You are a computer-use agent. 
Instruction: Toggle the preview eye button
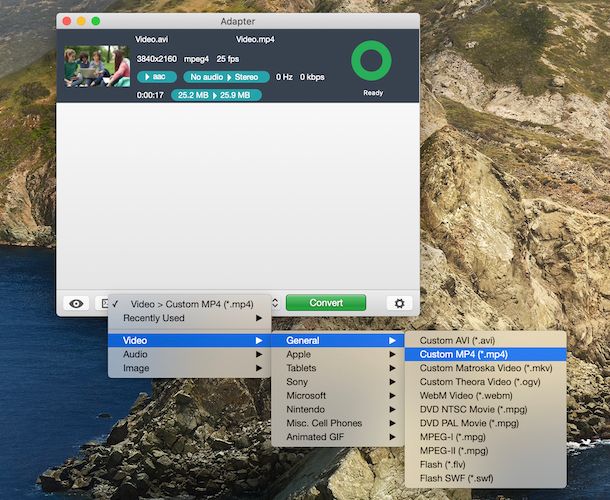tap(76, 304)
